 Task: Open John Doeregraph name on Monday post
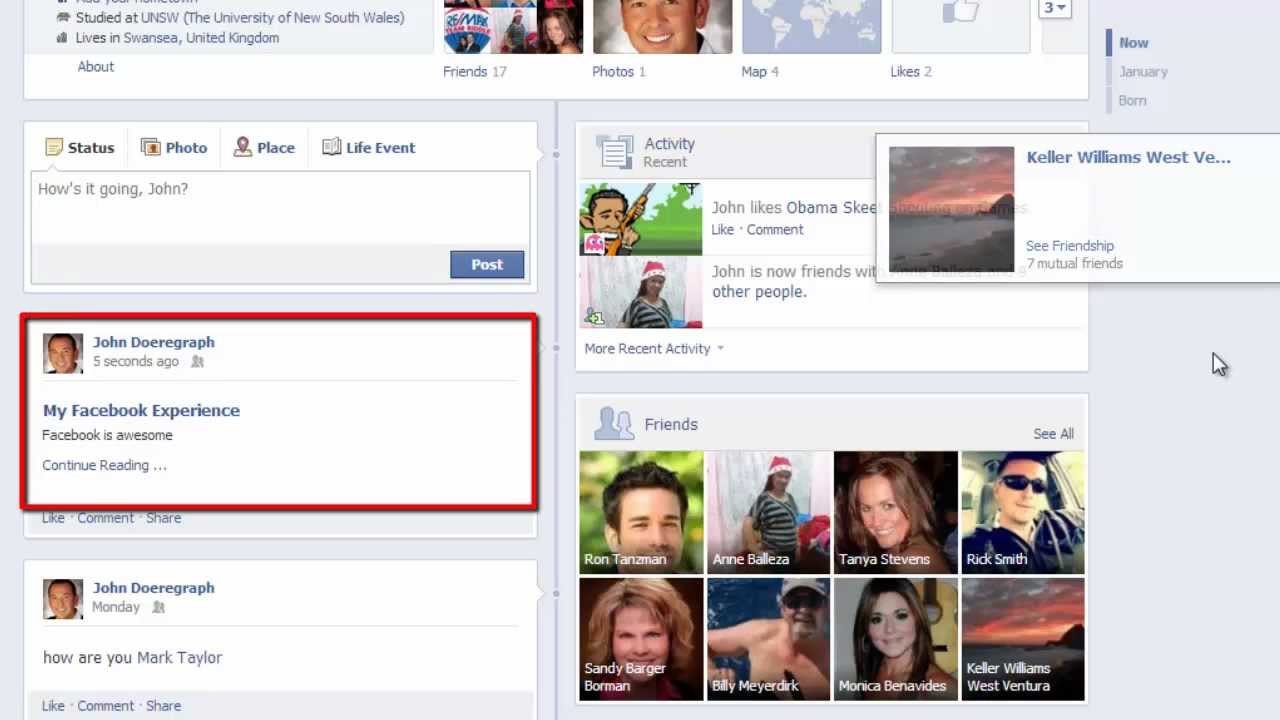[x=153, y=588]
